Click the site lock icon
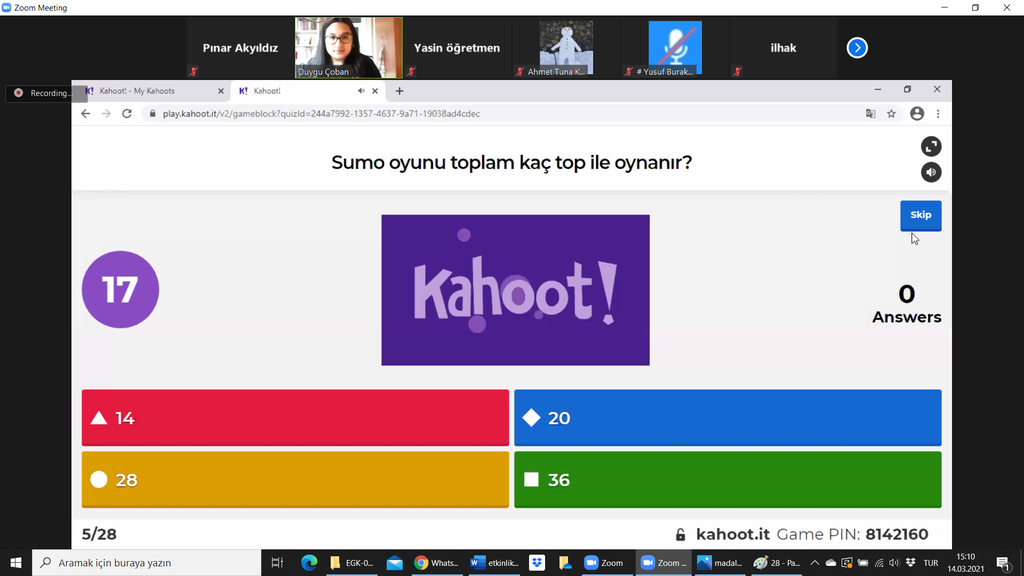The image size is (1024, 576). [x=153, y=114]
